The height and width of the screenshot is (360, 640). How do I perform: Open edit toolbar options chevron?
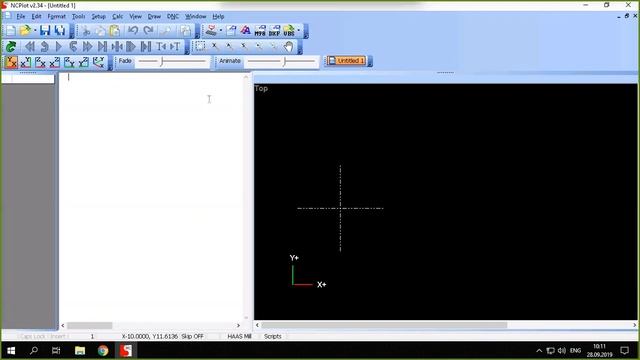197,31
